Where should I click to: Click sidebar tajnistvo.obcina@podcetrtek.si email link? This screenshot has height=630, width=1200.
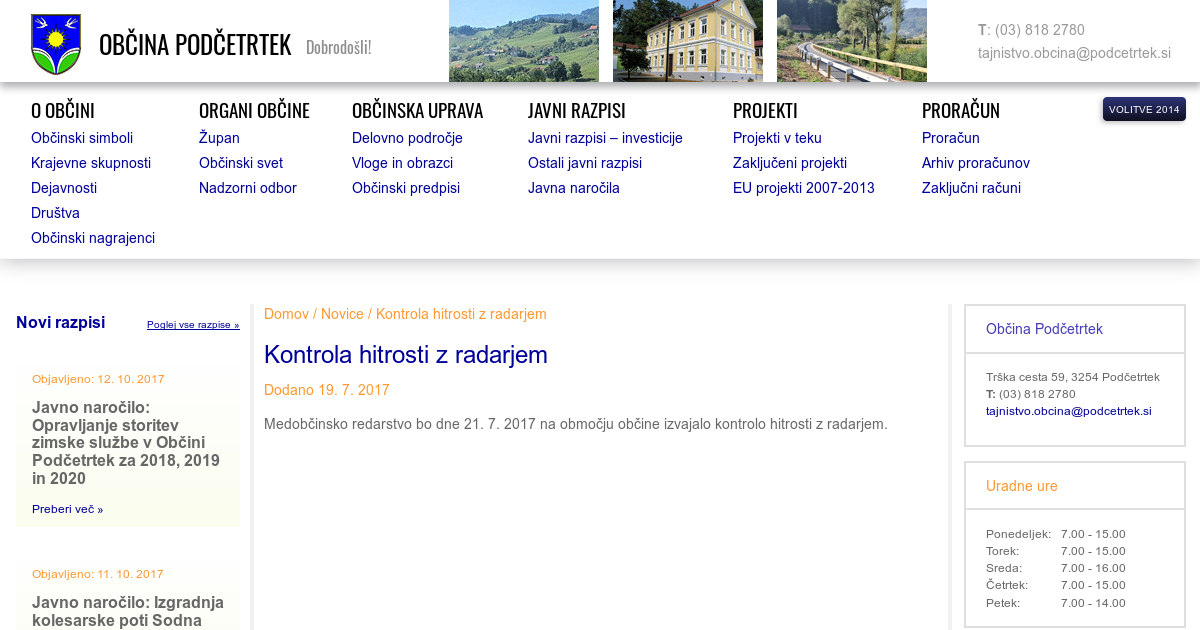pos(1068,411)
